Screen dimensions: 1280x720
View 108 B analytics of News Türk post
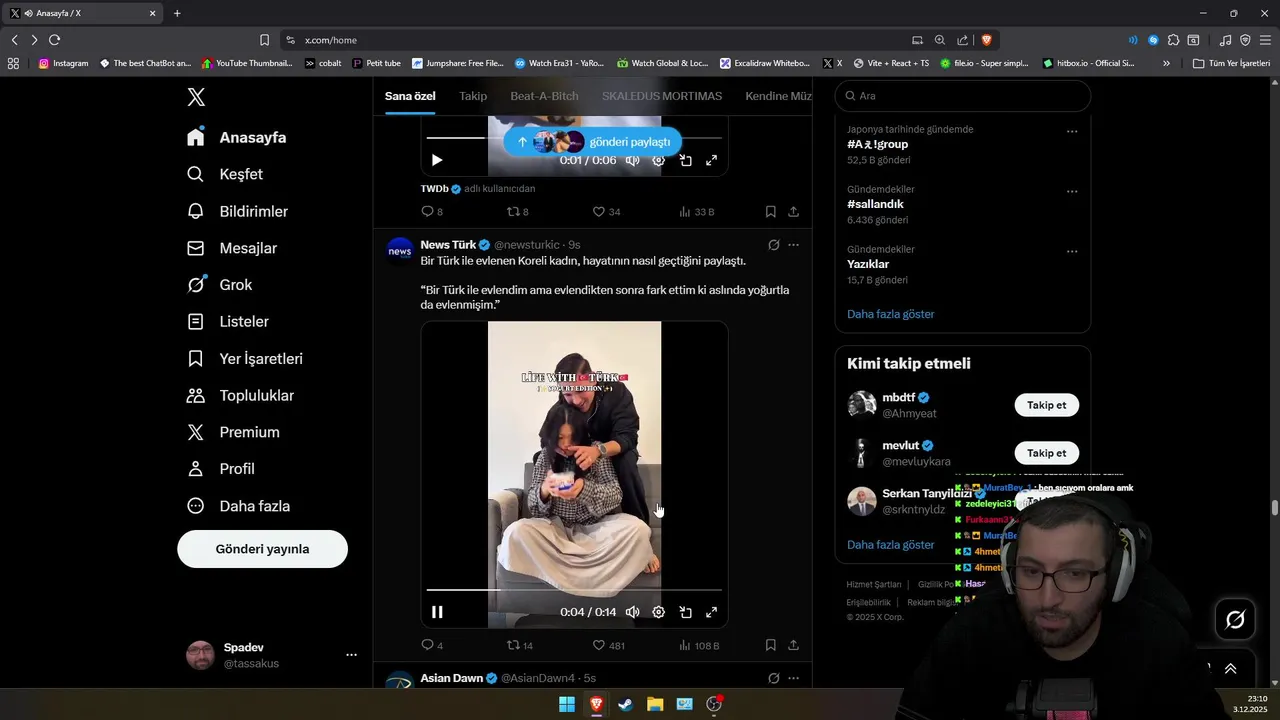699,646
